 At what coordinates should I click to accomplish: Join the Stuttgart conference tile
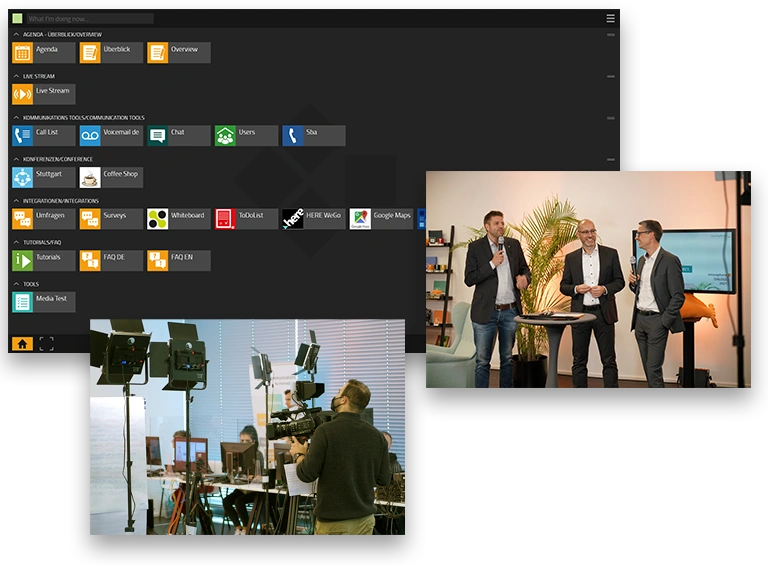coord(44,177)
